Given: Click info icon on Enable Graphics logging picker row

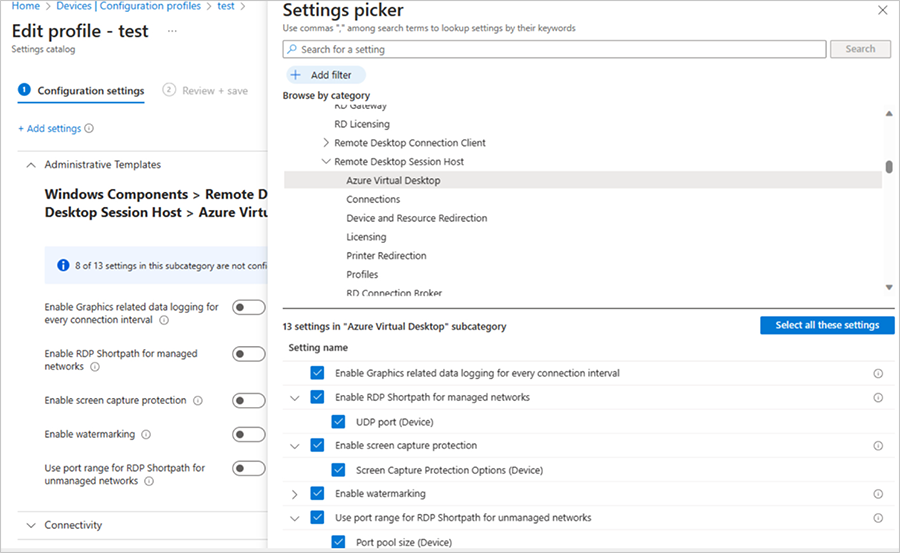Looking at the screenshot, I should coord(878,374).
